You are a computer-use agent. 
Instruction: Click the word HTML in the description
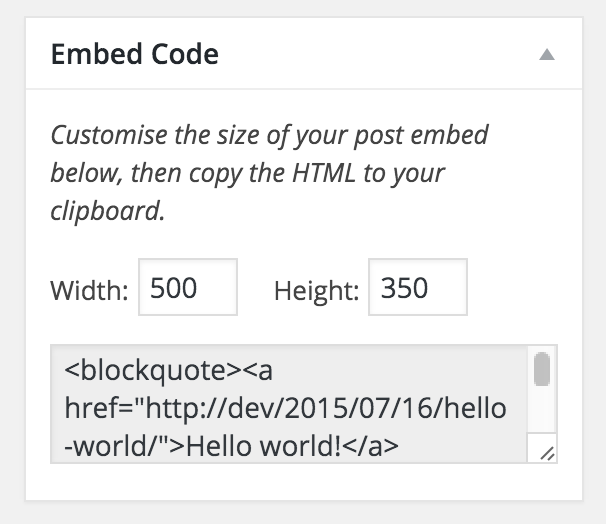coord(323,172)
